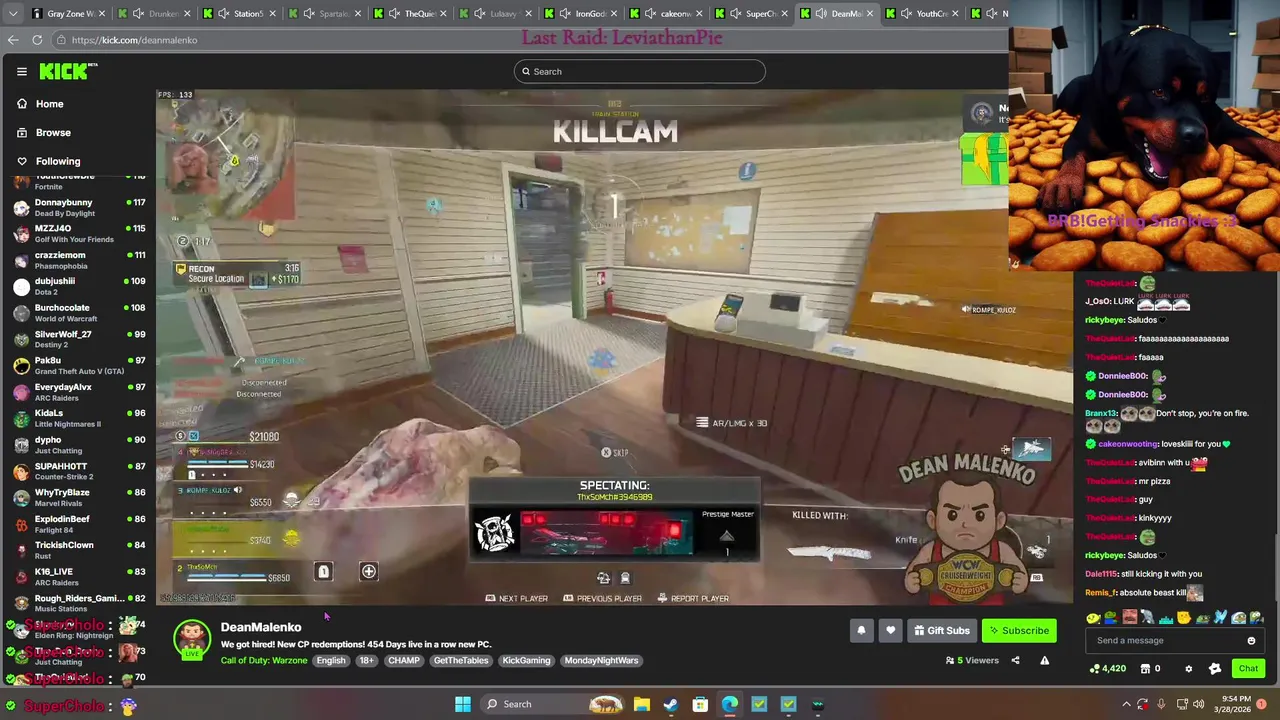Open chat settings gear icon

tap(1188, 669)
